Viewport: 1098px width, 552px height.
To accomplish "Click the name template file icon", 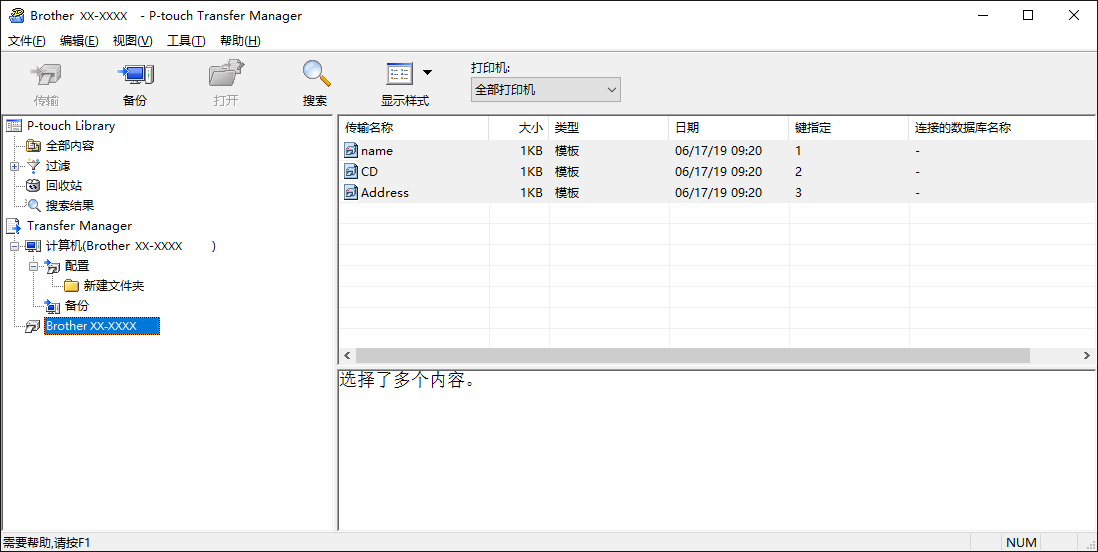I will 351,151.
